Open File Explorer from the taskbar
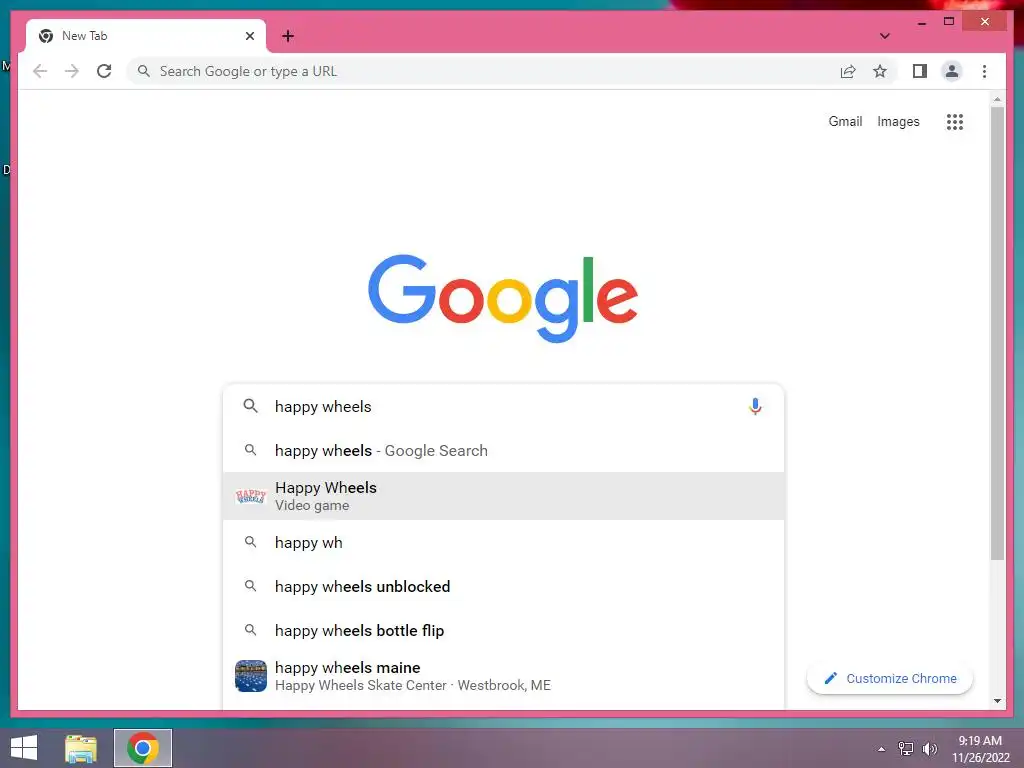The image size is (1024, 768). coord(81,748)
